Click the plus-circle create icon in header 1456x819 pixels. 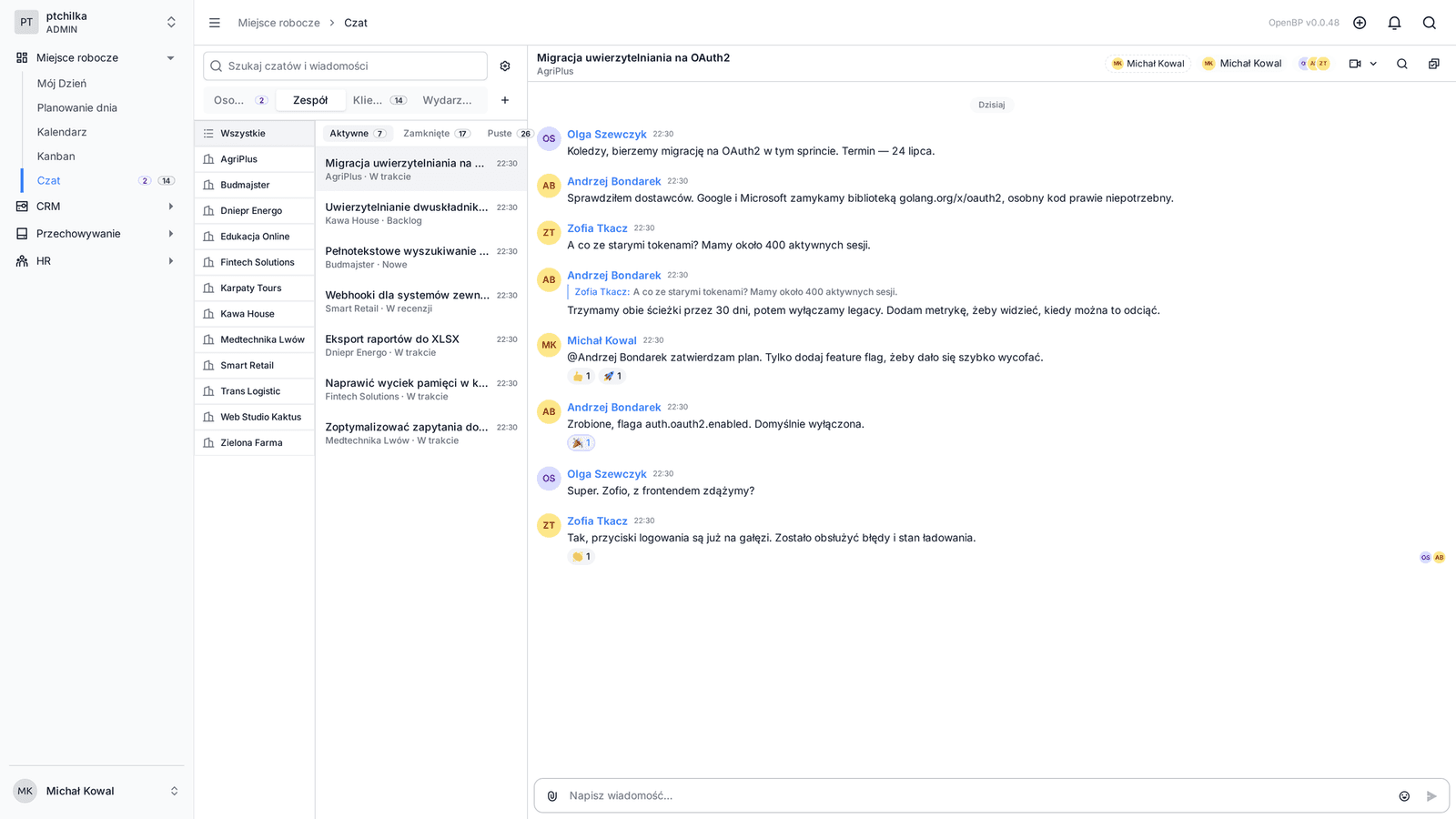(1360, 23)
